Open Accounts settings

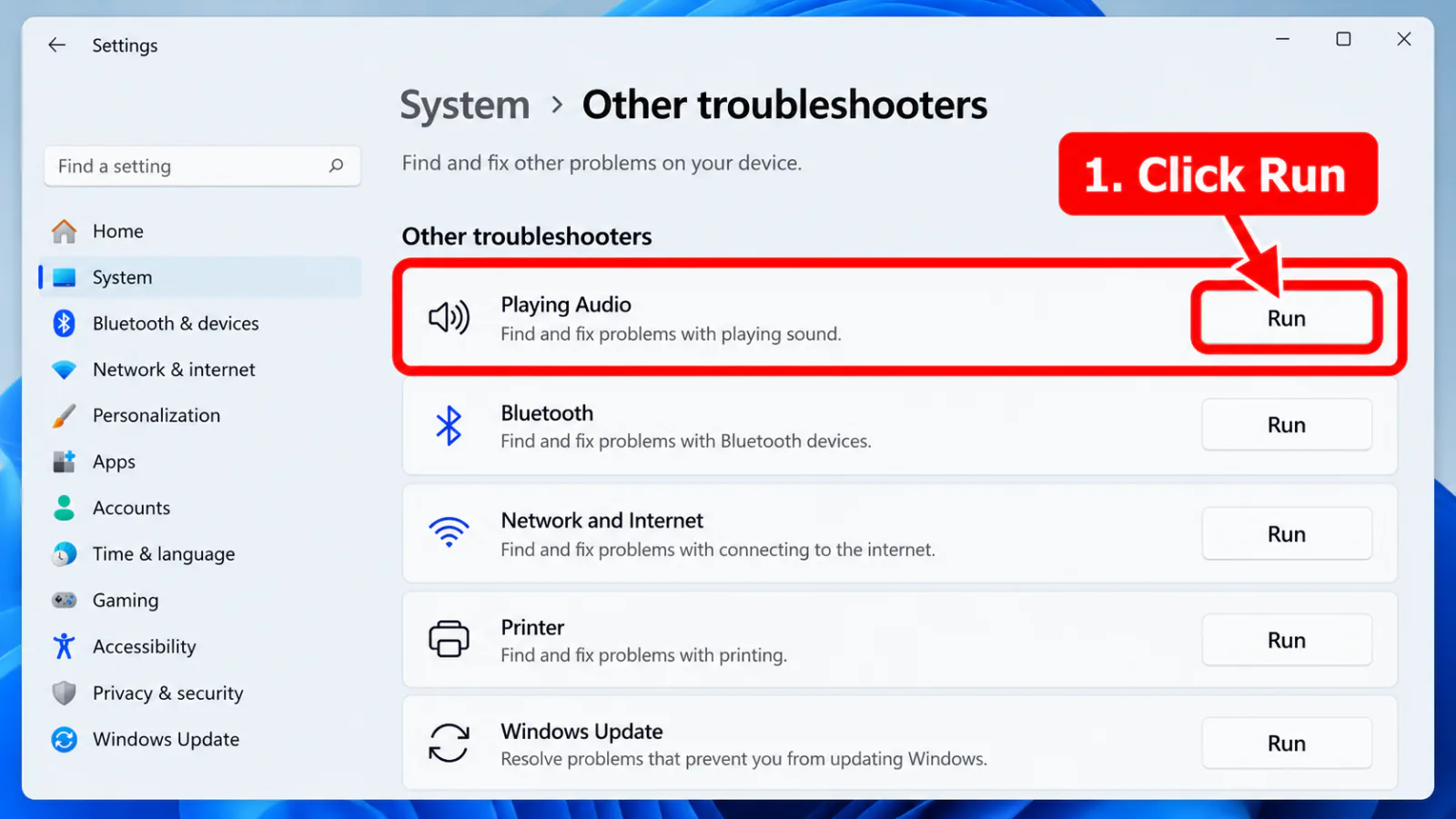(x=200, y=508)
